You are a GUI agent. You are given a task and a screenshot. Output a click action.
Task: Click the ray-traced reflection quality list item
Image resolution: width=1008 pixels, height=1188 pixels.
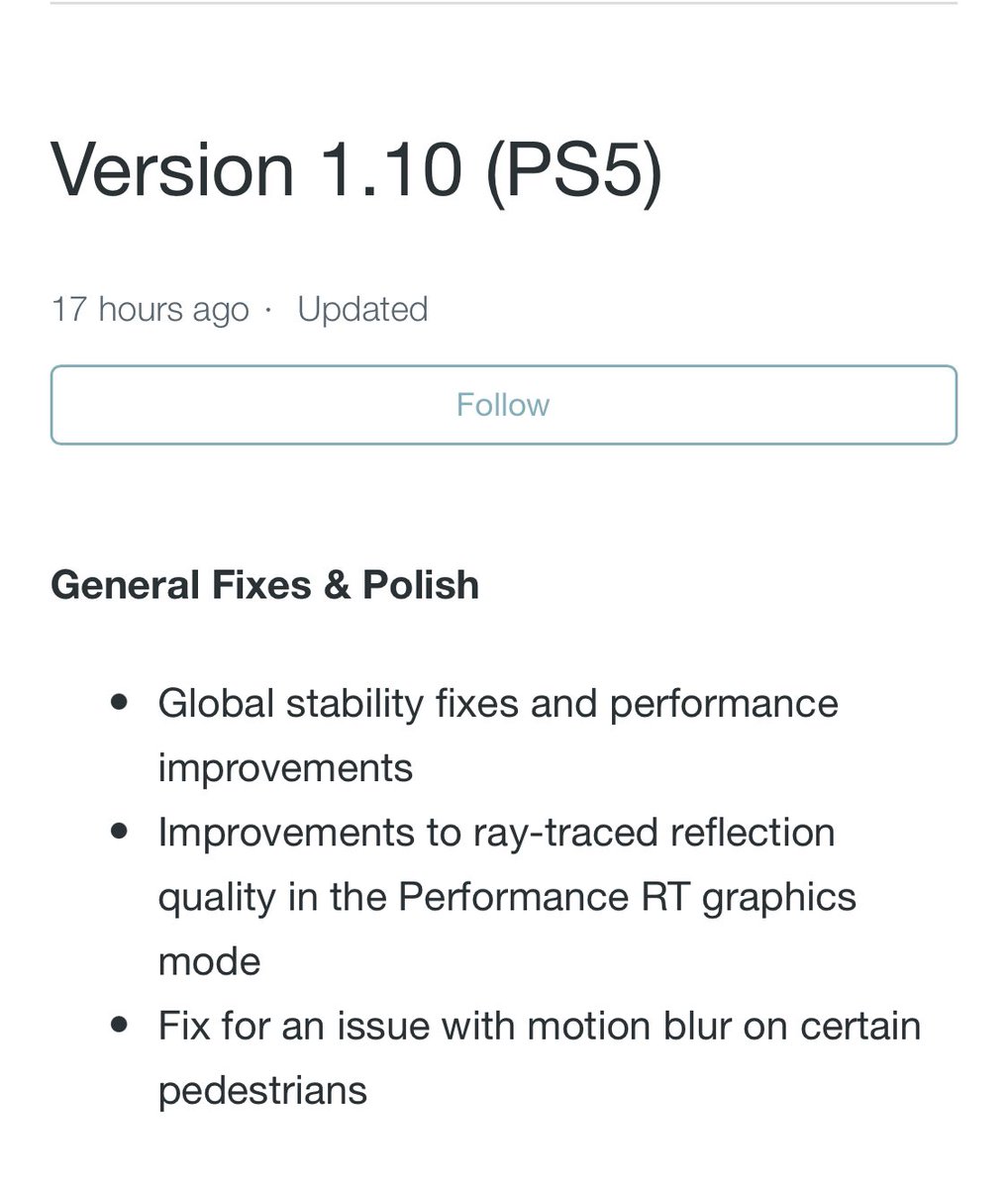507,897
